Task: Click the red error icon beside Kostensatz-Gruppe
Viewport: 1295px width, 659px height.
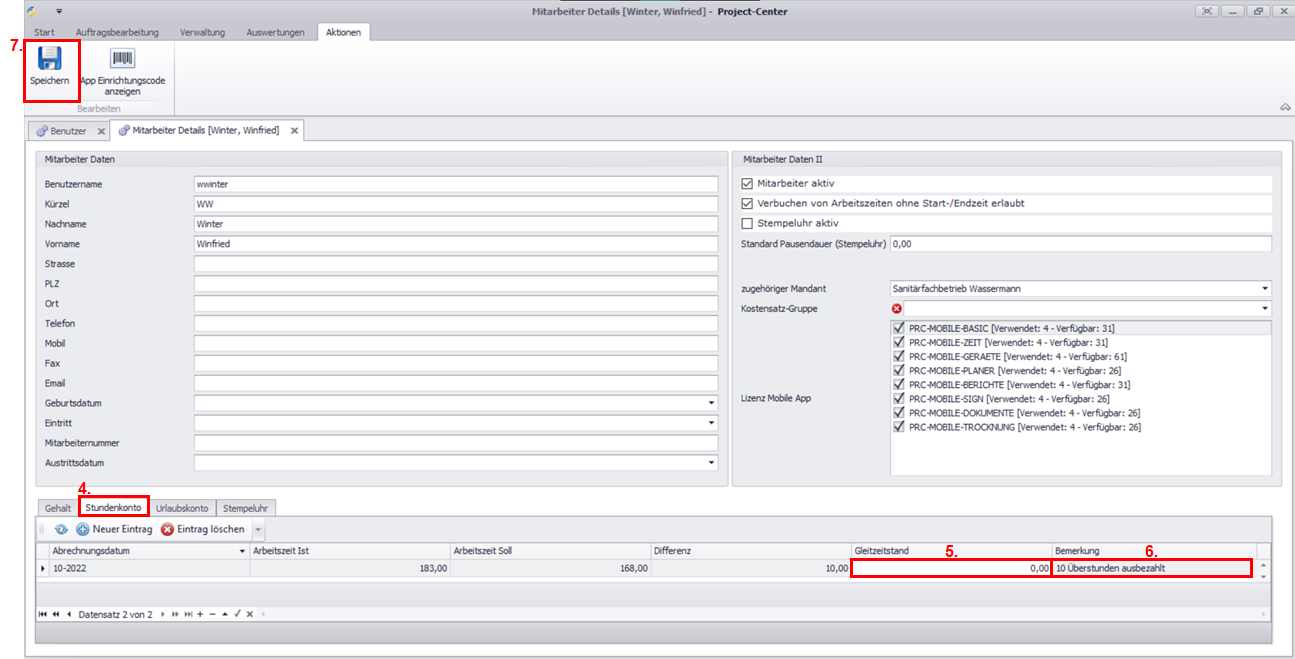Action: (x=896, y=309)
